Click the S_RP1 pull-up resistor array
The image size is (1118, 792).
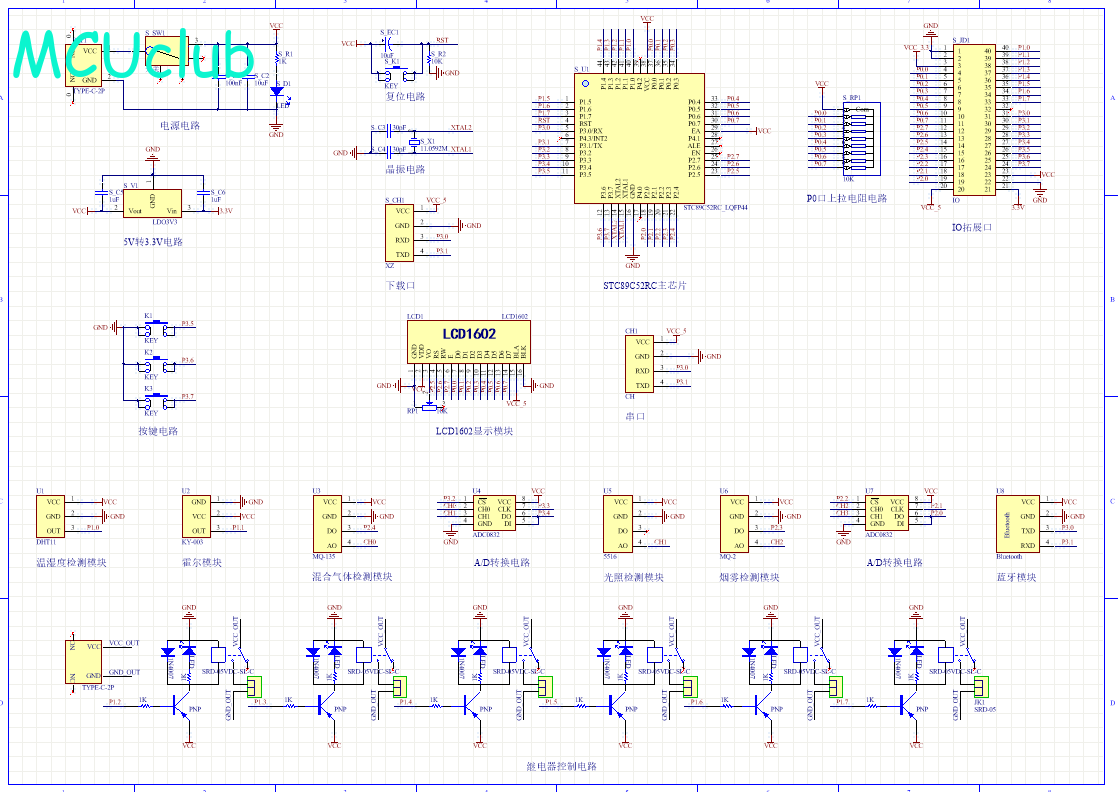point(857,138)
